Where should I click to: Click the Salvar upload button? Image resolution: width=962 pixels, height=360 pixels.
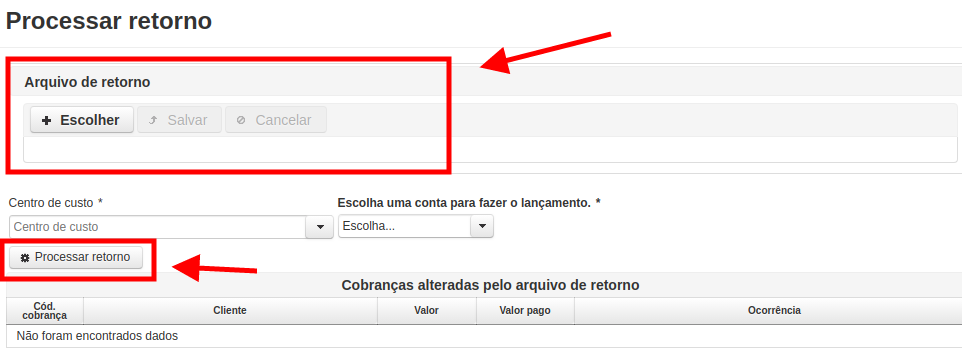pyautogui.click(x=179, y=120)
